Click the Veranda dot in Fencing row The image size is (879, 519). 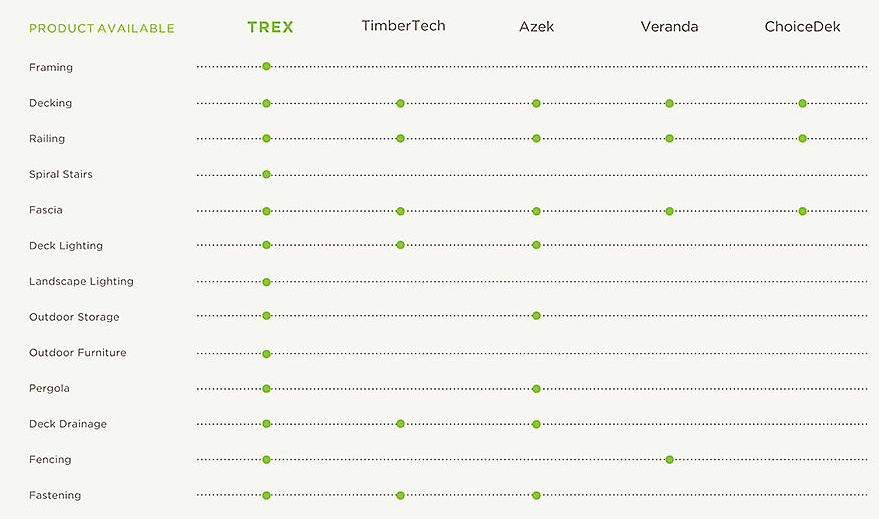click(669, 460)
